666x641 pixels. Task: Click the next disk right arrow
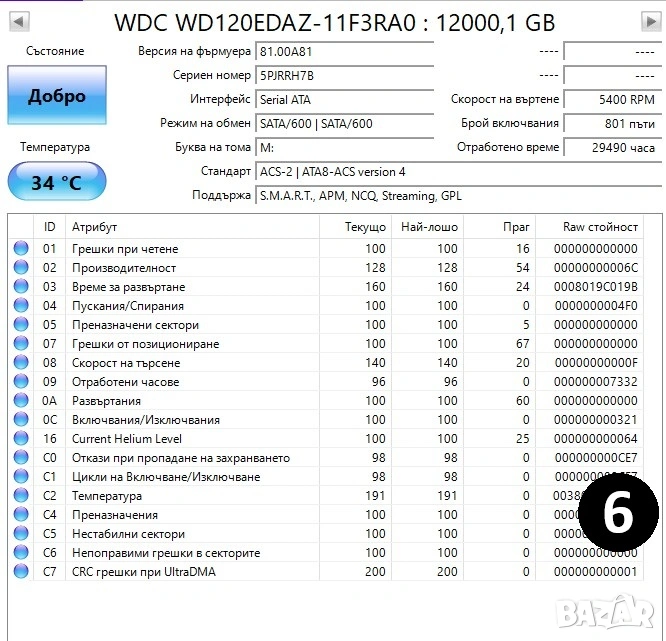coord(647,19)
